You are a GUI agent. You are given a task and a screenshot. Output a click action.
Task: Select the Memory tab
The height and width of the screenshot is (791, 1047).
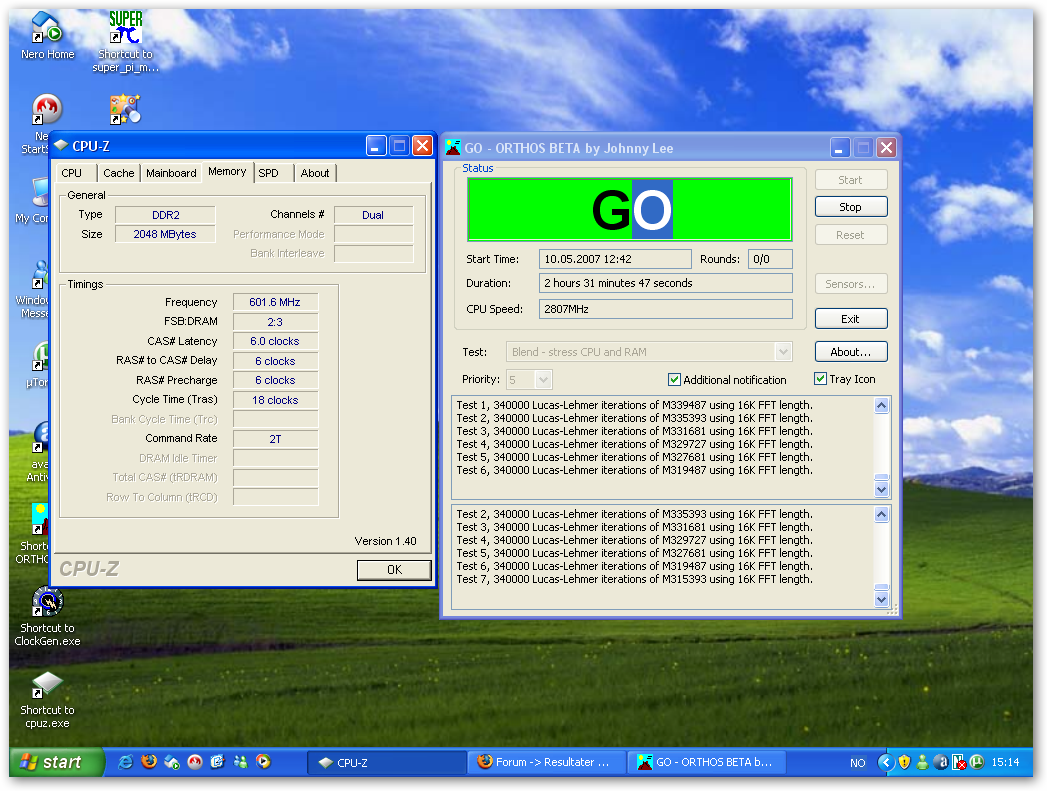227,172
